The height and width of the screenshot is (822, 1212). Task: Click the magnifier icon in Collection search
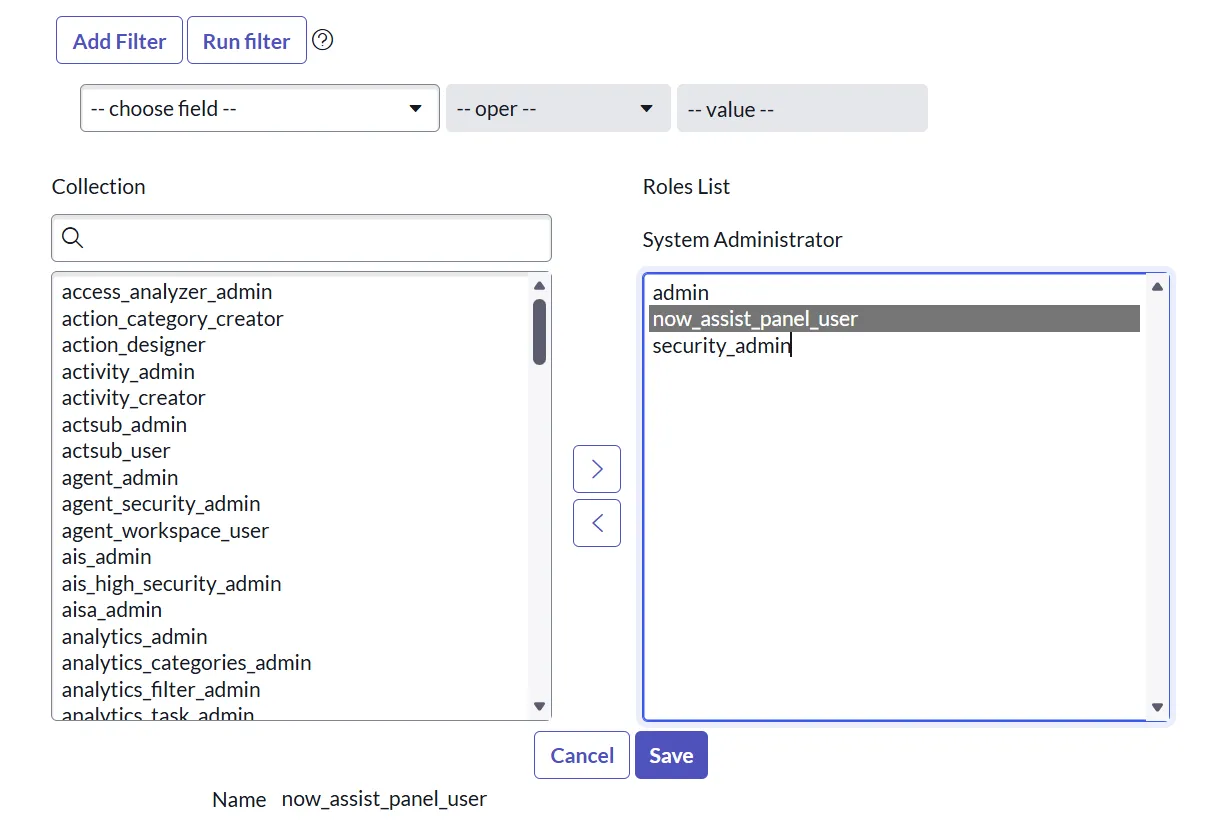(x=73, y=238)
